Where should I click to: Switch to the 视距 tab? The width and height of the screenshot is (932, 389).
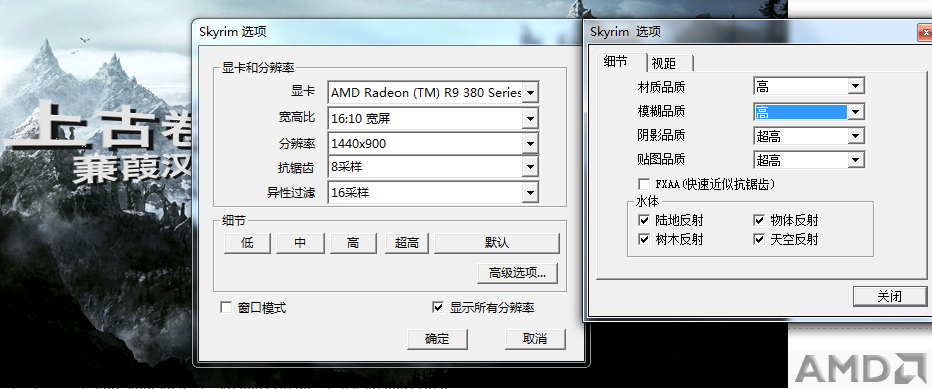[x=670, y=63]
